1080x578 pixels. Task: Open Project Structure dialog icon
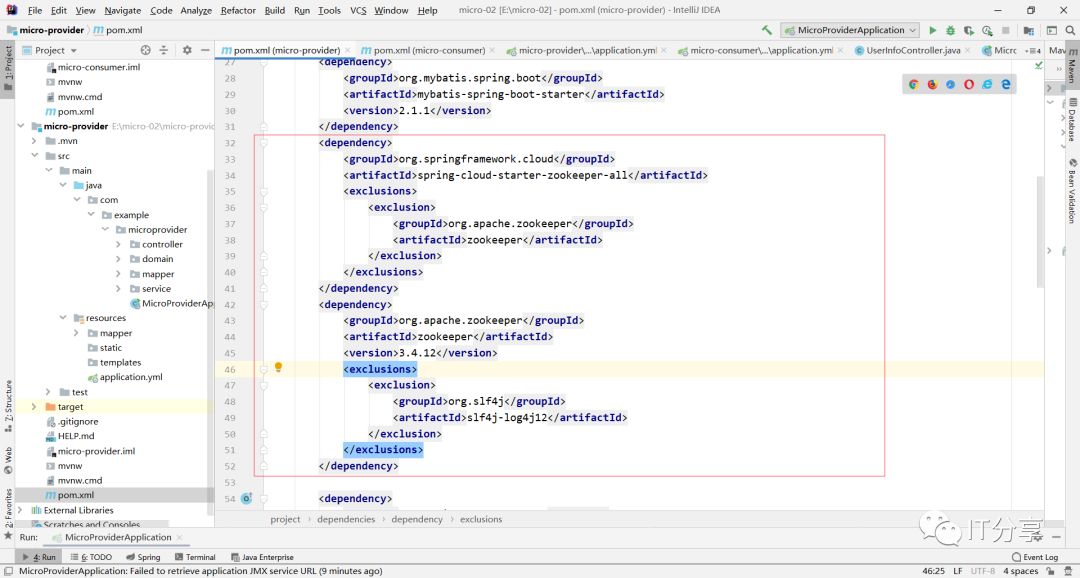point(1028,30)
